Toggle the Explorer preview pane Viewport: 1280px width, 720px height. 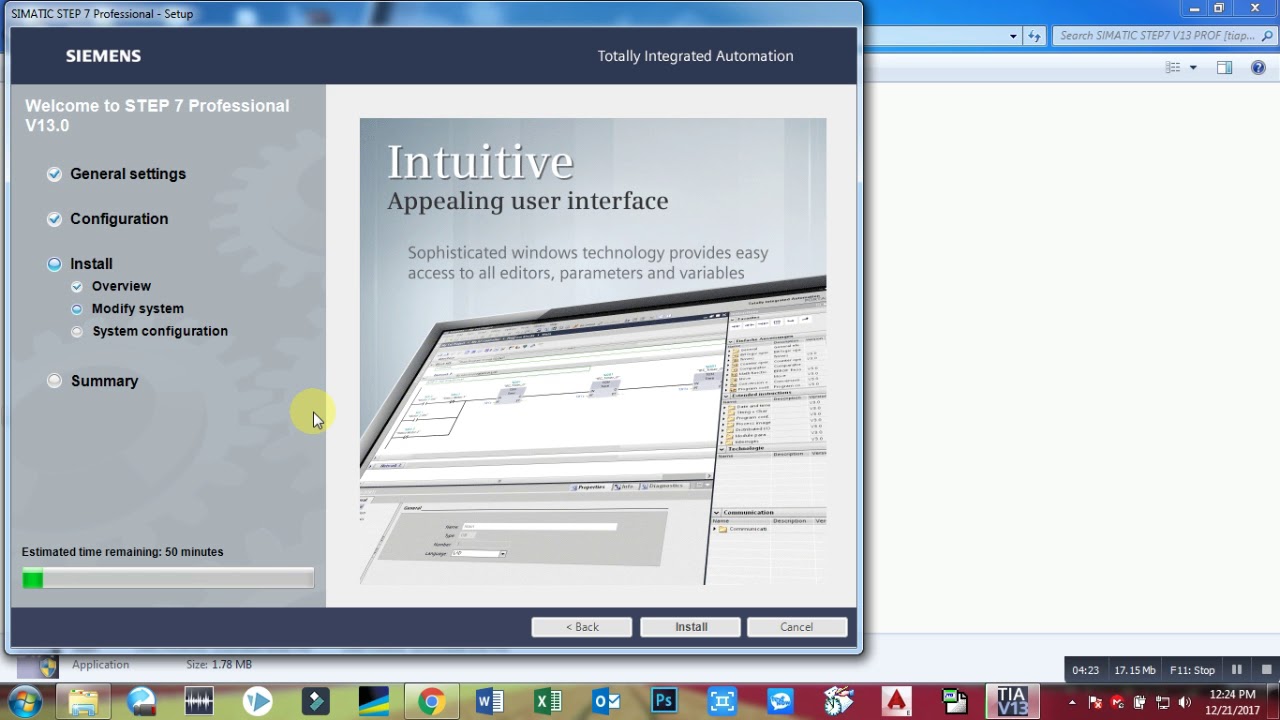pyautogui.click(x=1224, y=68)
